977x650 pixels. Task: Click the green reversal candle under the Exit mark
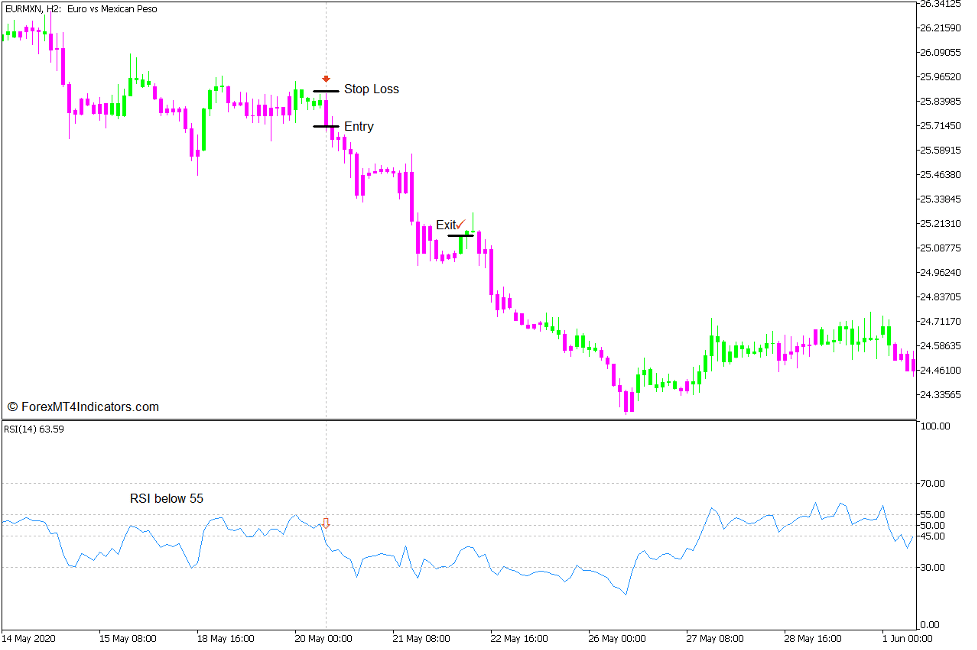tap(463, 242)
